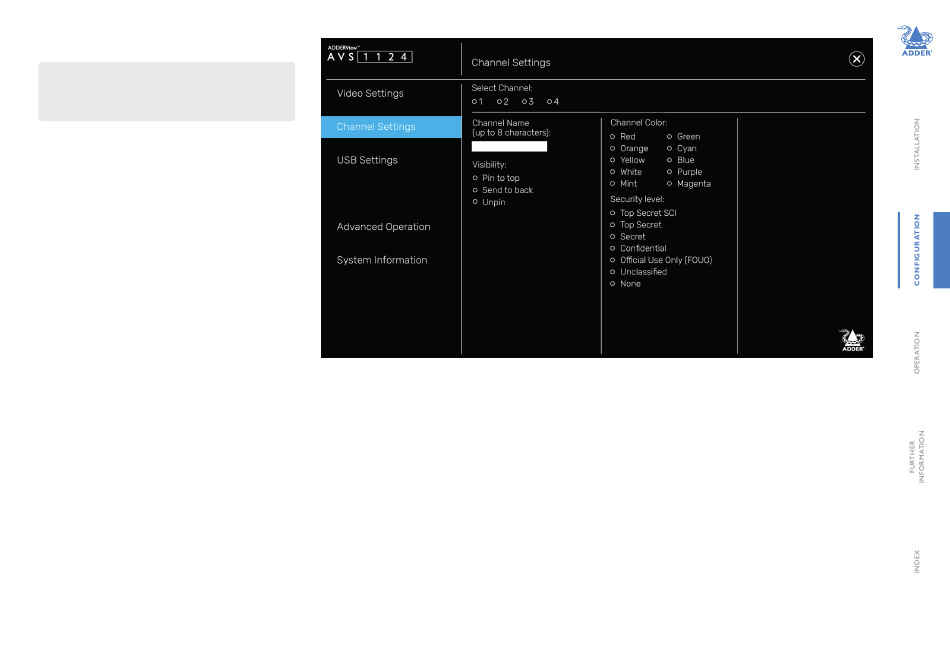Select Official Use Only (FOUO) level
Viewport: 950px width, 672px height.
[x=613, y=260]
